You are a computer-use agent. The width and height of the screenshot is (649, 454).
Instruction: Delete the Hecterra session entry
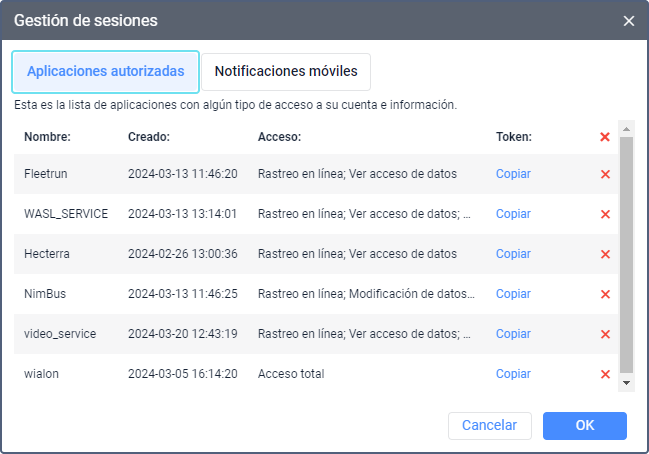tap(605, 254)
